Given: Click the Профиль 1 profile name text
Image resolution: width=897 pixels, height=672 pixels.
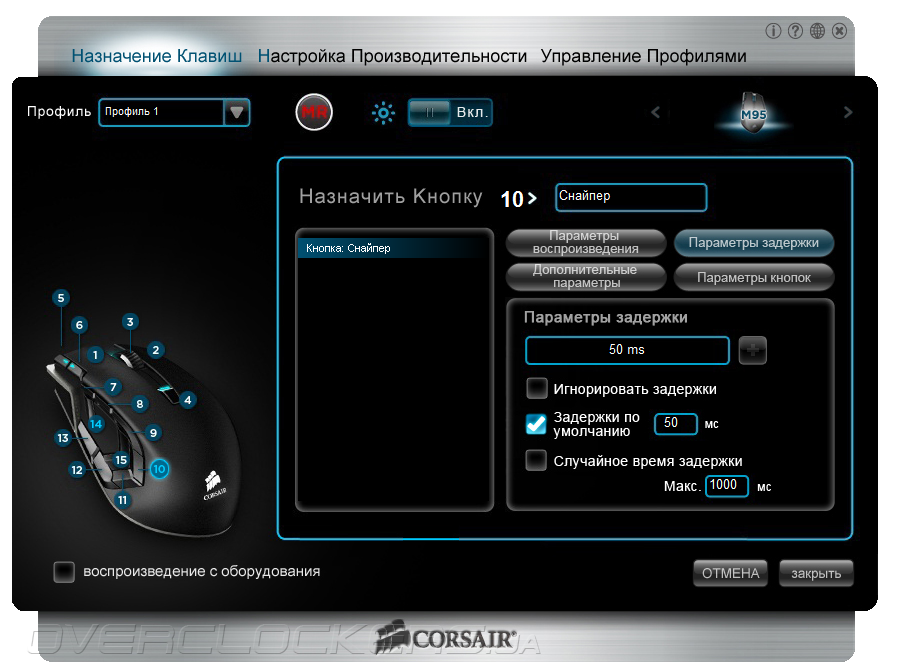Looking at the screenshot, I should [132, 112].
